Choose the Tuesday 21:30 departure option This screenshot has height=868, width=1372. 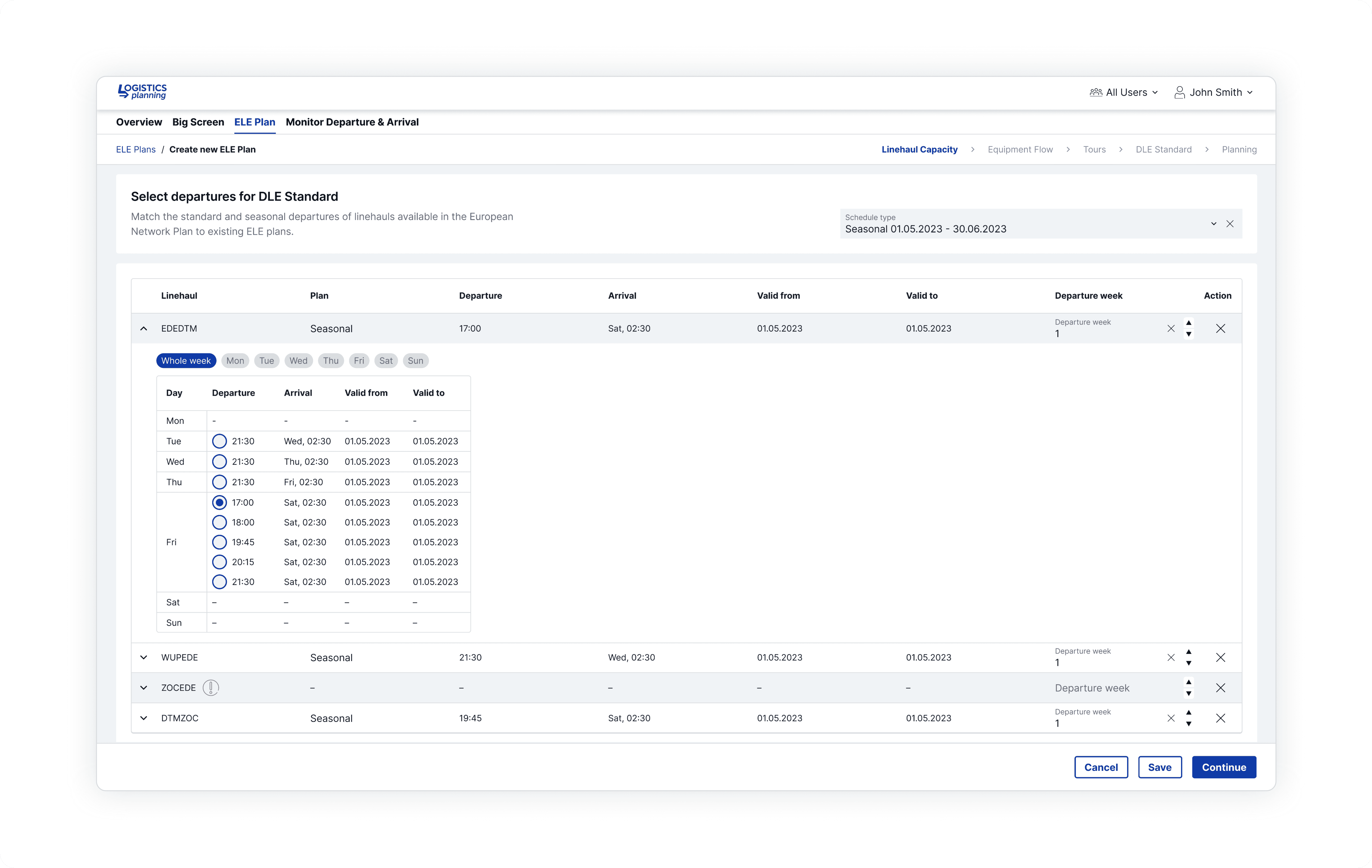click(219, 441)
